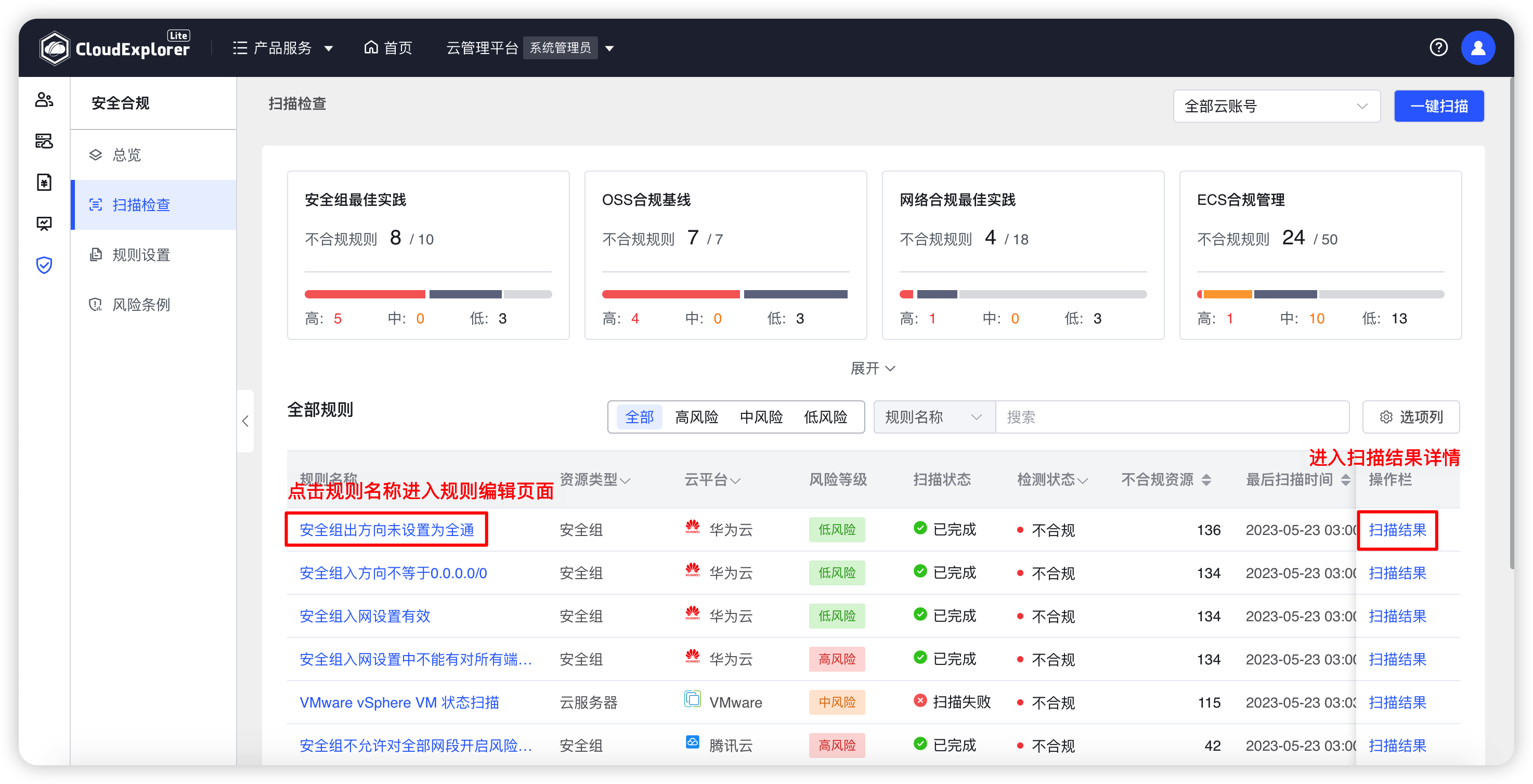Viewport: 1533px width, 784px height.
Task: Open monitoring screen icon in left rail
Action: pyautogui.click(x=44, y=224)
